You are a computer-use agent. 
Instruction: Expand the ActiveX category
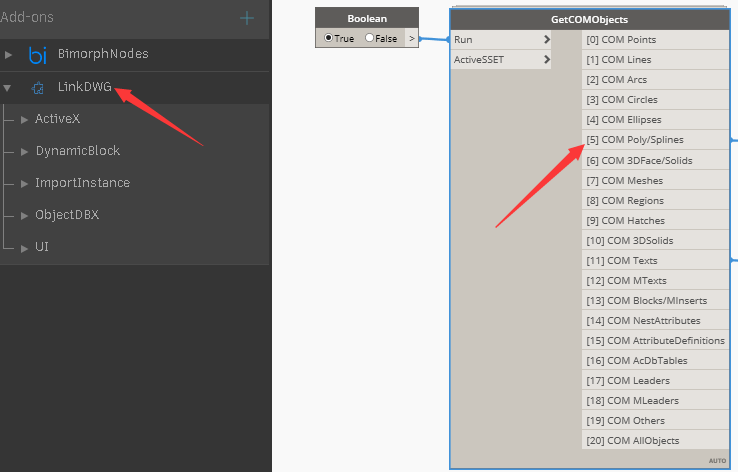click(24, 120)
